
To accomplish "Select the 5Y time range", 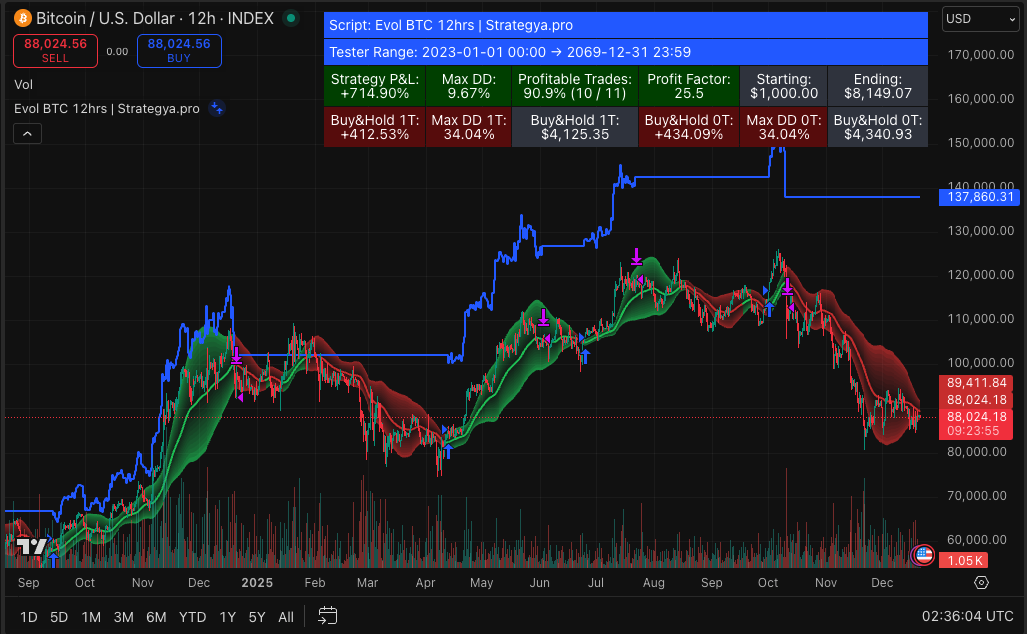I will [257, 617].
